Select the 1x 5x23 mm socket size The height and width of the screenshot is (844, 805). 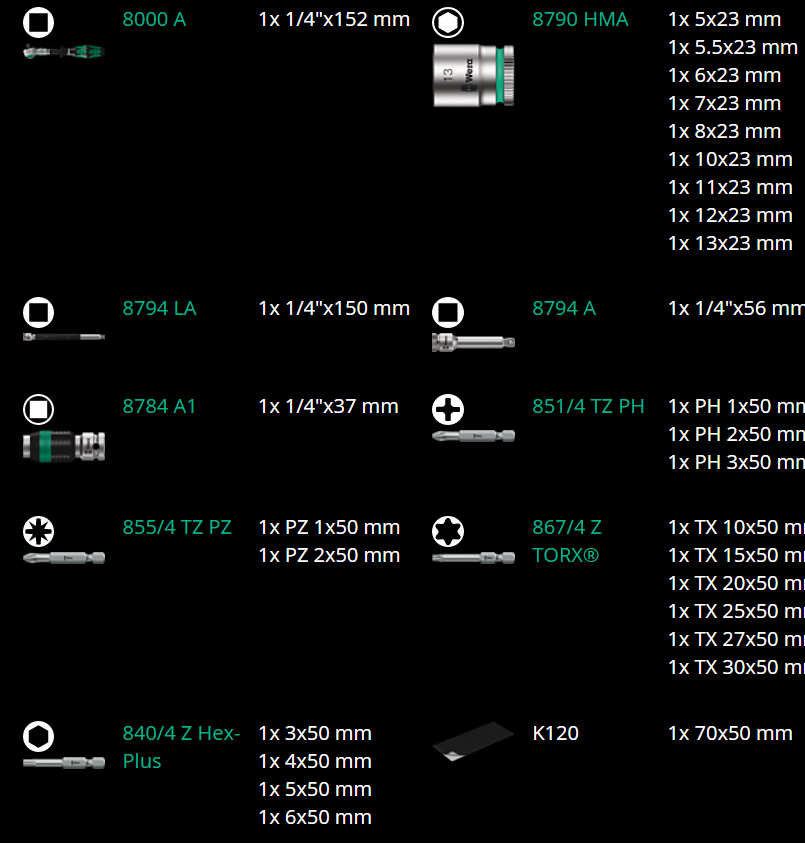tap(724, 20)
